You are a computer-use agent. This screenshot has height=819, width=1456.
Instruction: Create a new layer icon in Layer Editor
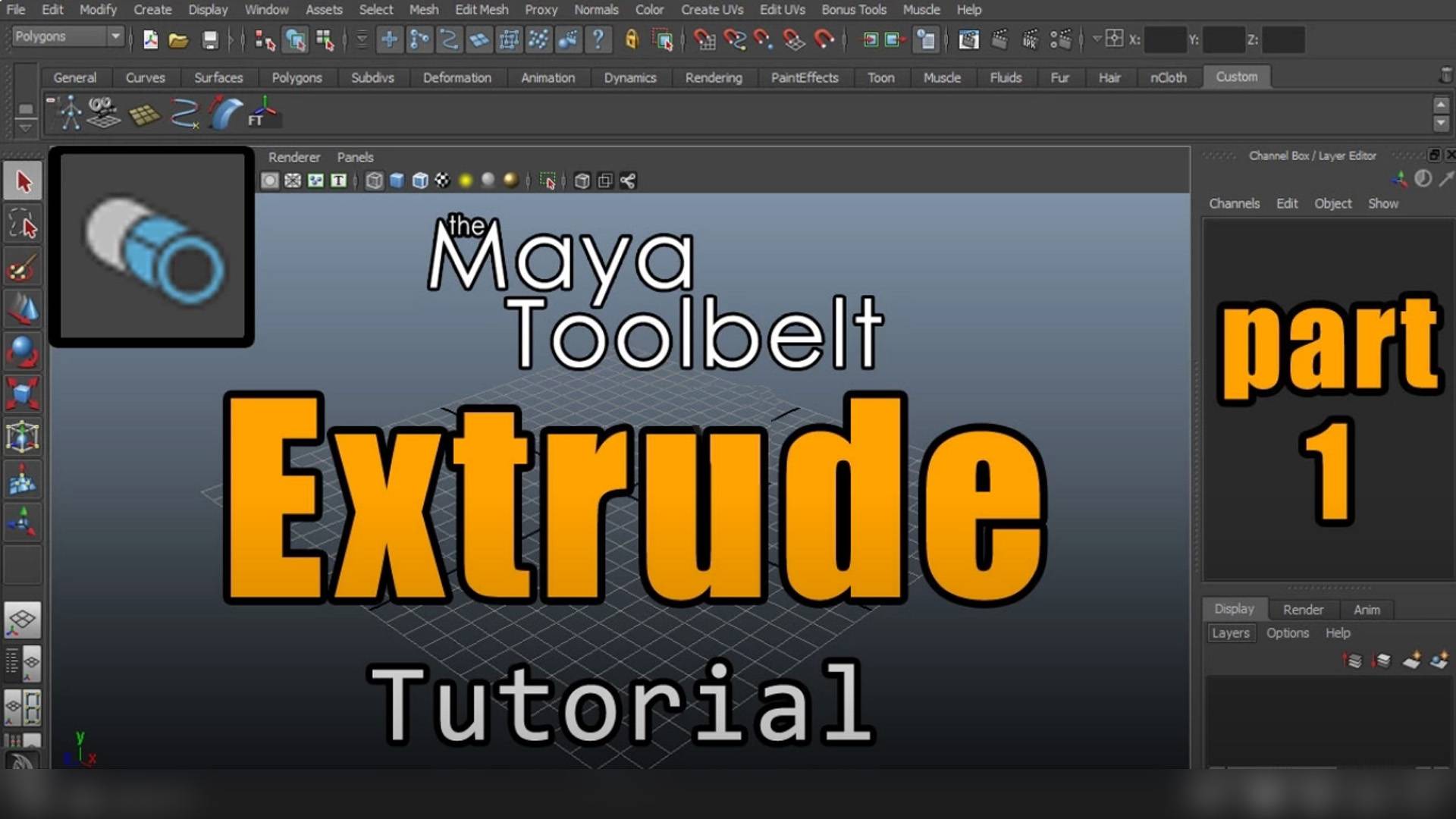tap(1410, 661)
